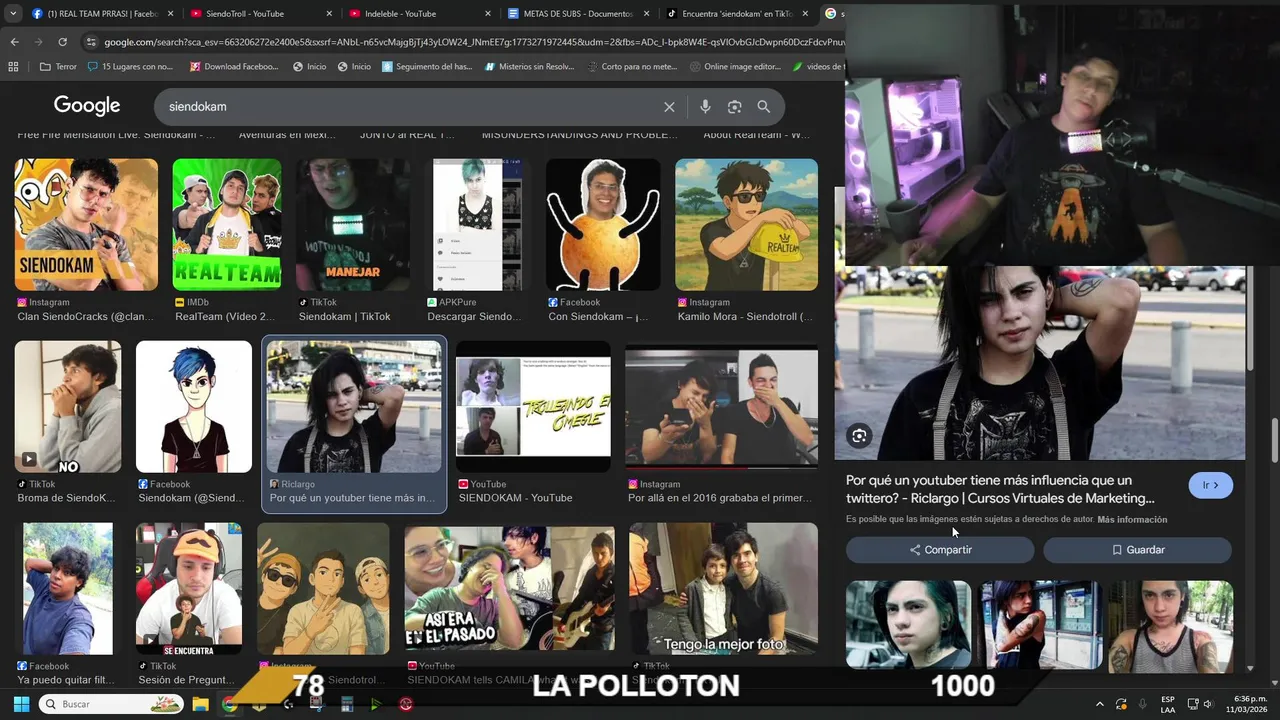Click the Windows taskbar Buscar field
Image resolution: width=1280 pixels, height=720 pixels.
pyautogui.click(x=112, y=704)
